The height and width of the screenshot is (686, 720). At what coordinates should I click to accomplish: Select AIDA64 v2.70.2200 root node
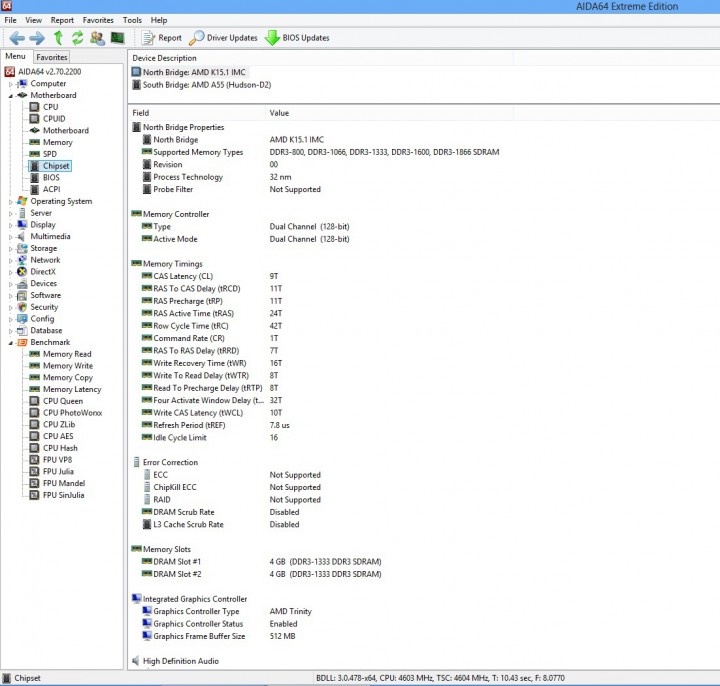pyautogui.click(x=43, y=72)
